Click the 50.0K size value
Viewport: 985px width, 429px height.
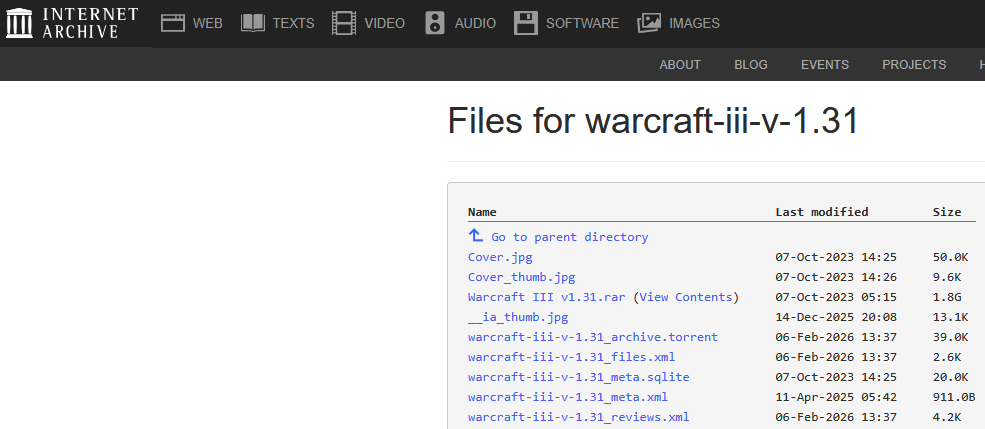950,257
